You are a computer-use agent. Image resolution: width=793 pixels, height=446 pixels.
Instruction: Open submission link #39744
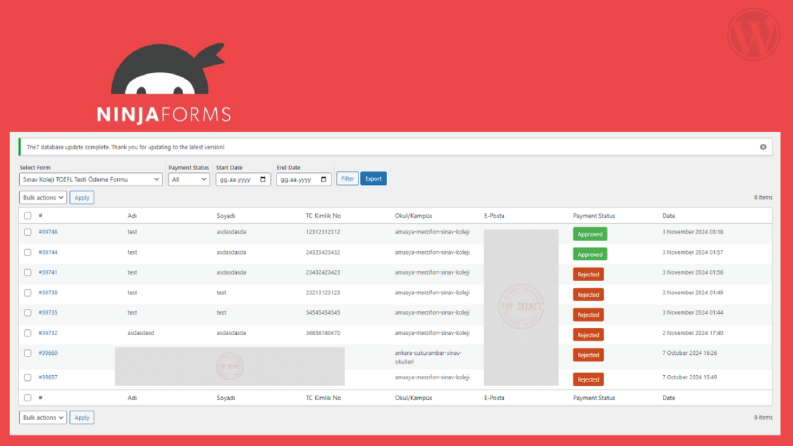(48, 252)
